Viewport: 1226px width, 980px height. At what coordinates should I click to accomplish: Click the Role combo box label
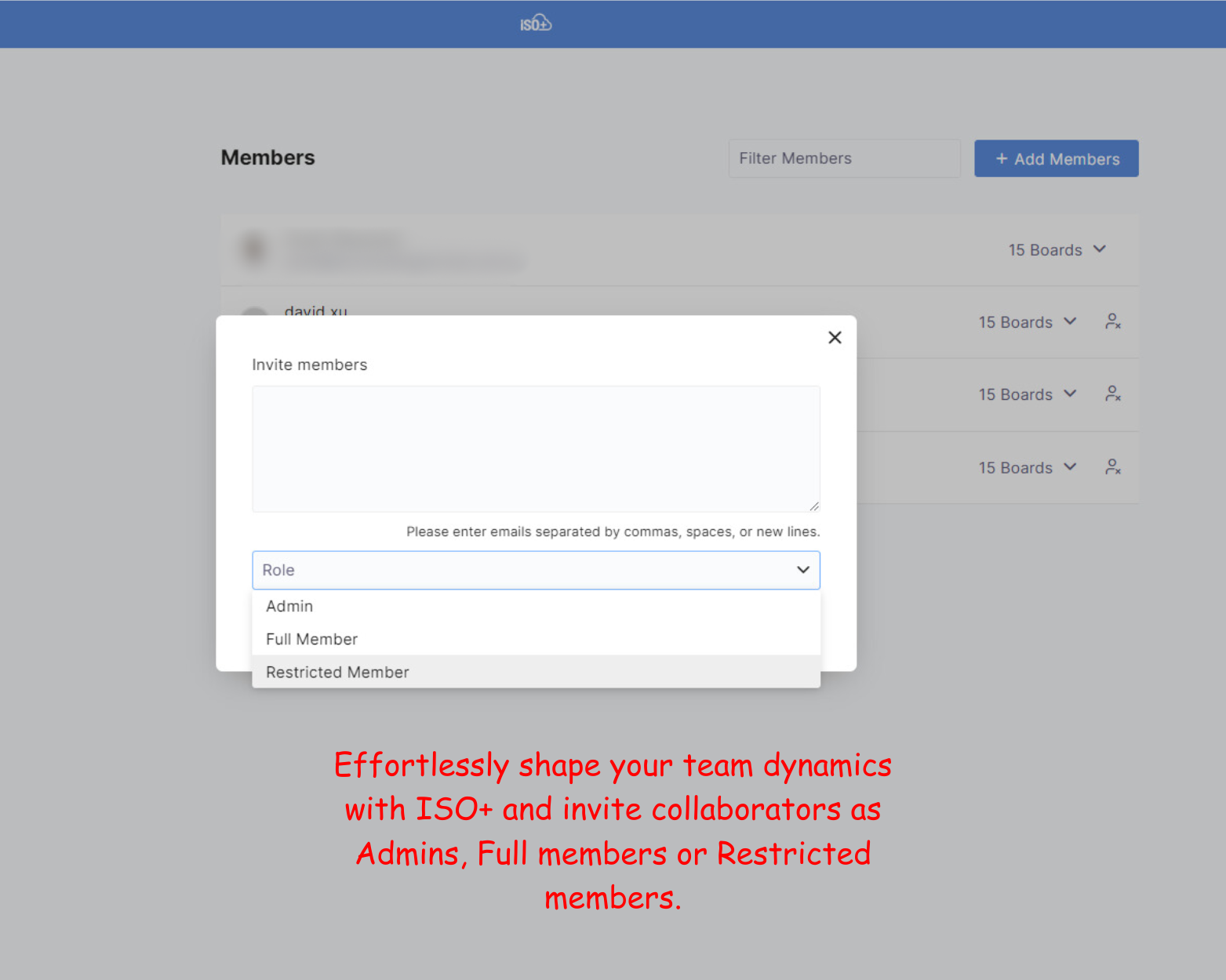pyautogui.click(x=278, y=570)
